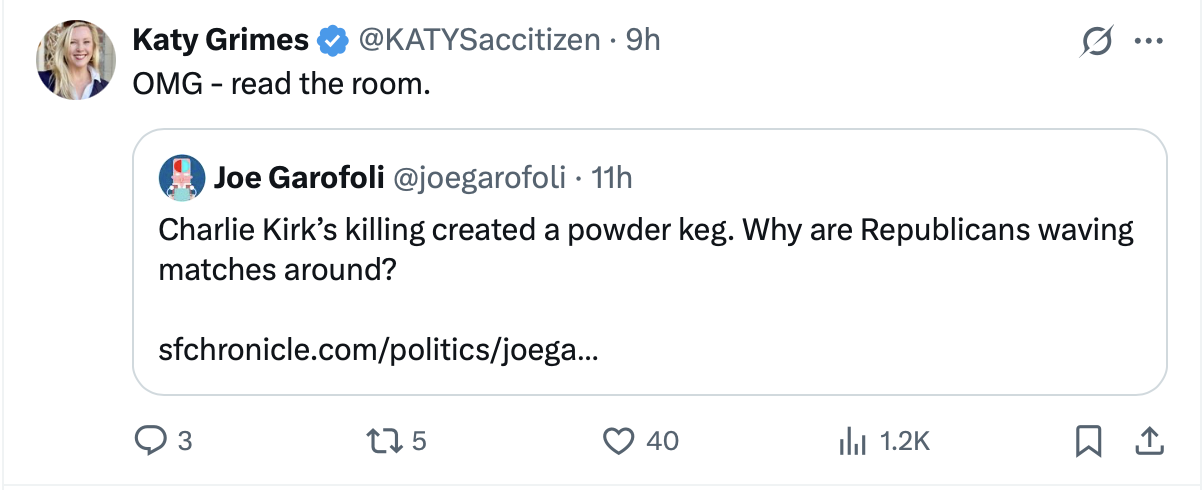Viewport: 1202px width, 490px height.
Task: Click the Joe Garofoli name in quote
Action: 299,178
